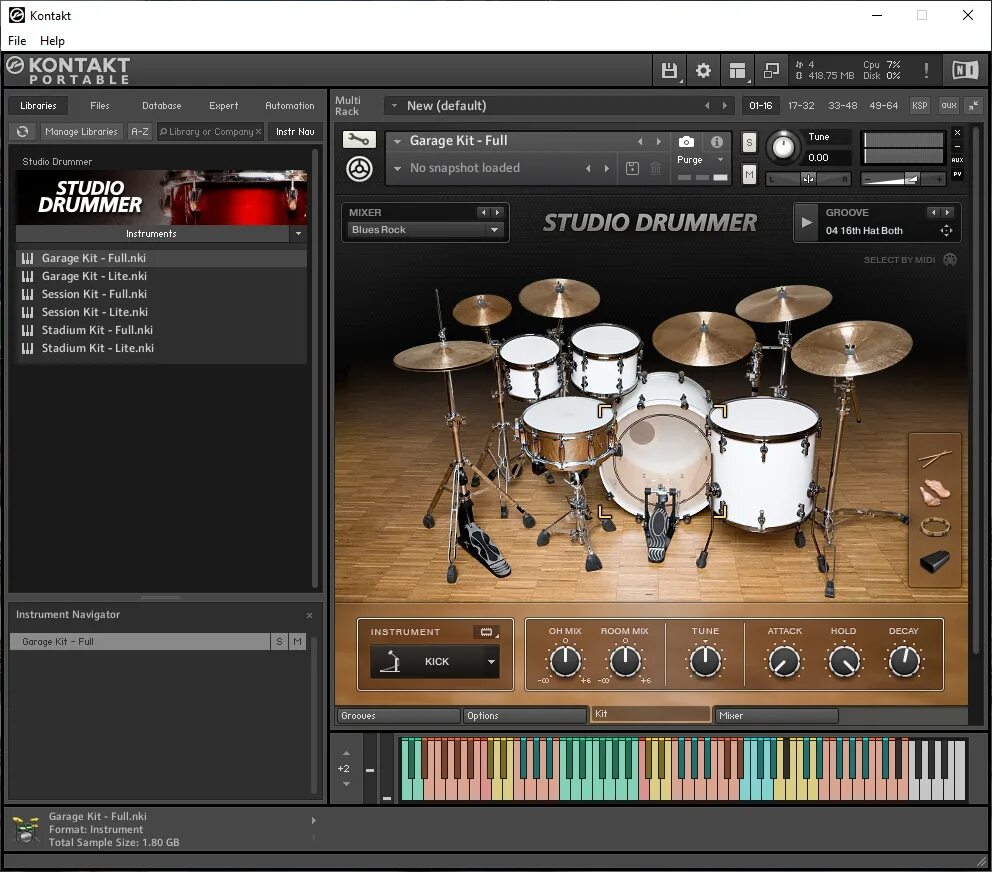Click the DECAY knob
This screenshot has width=992, height=872.
pos(904,661)
